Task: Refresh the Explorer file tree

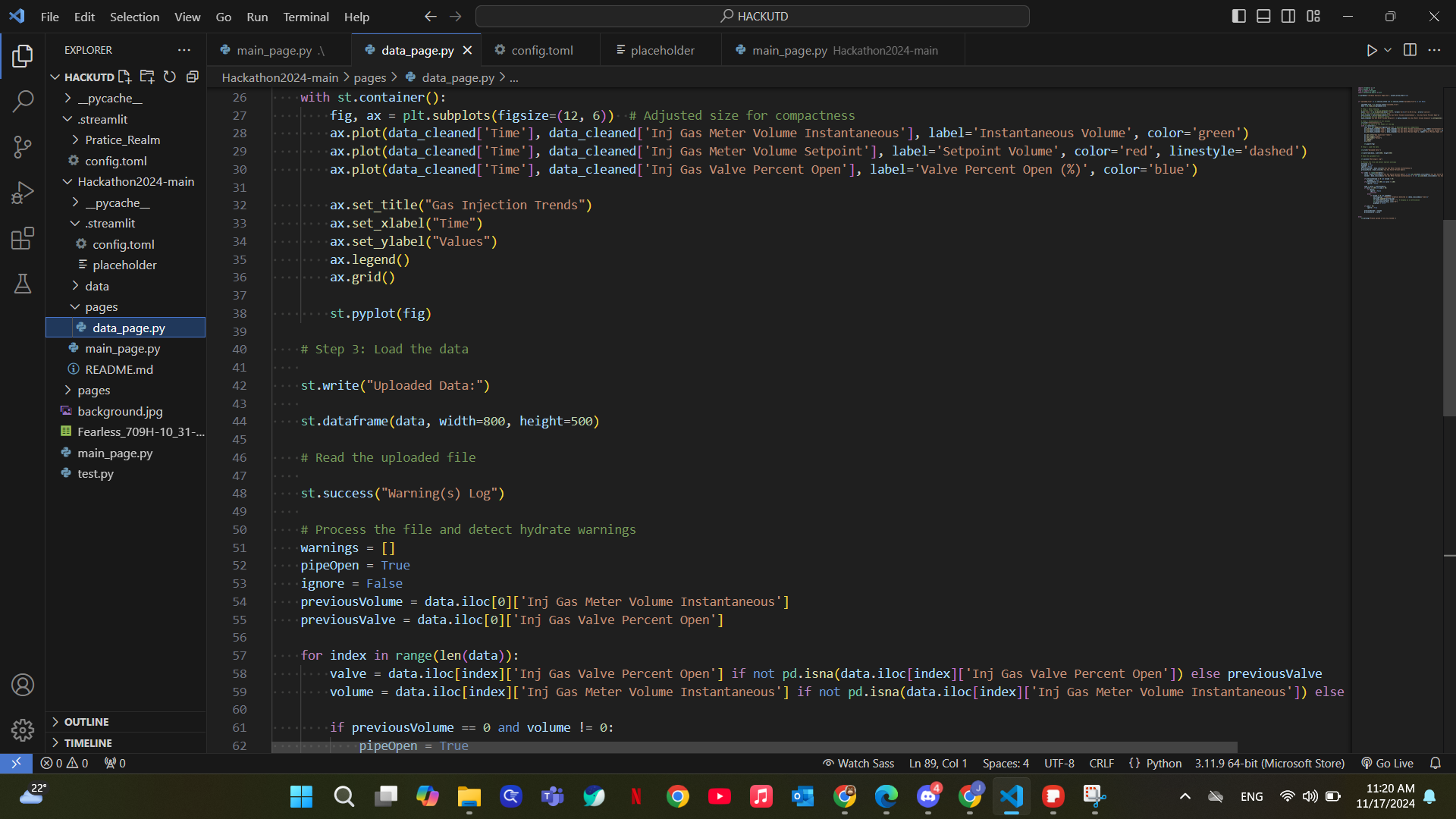Action: pyautogui.click(x=170, y=77)
